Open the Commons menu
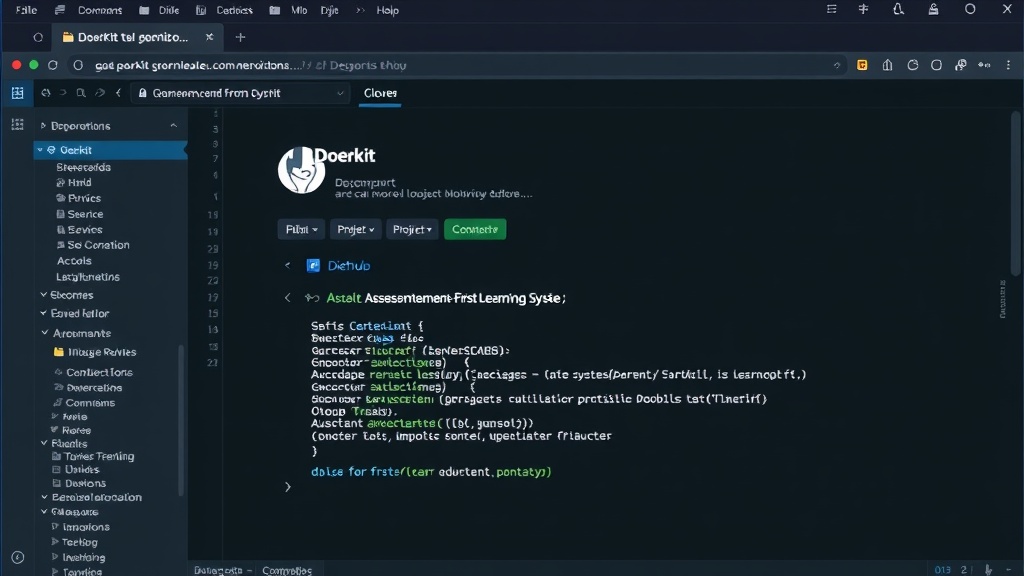The image size is (1024, 576). pos(99,10)
